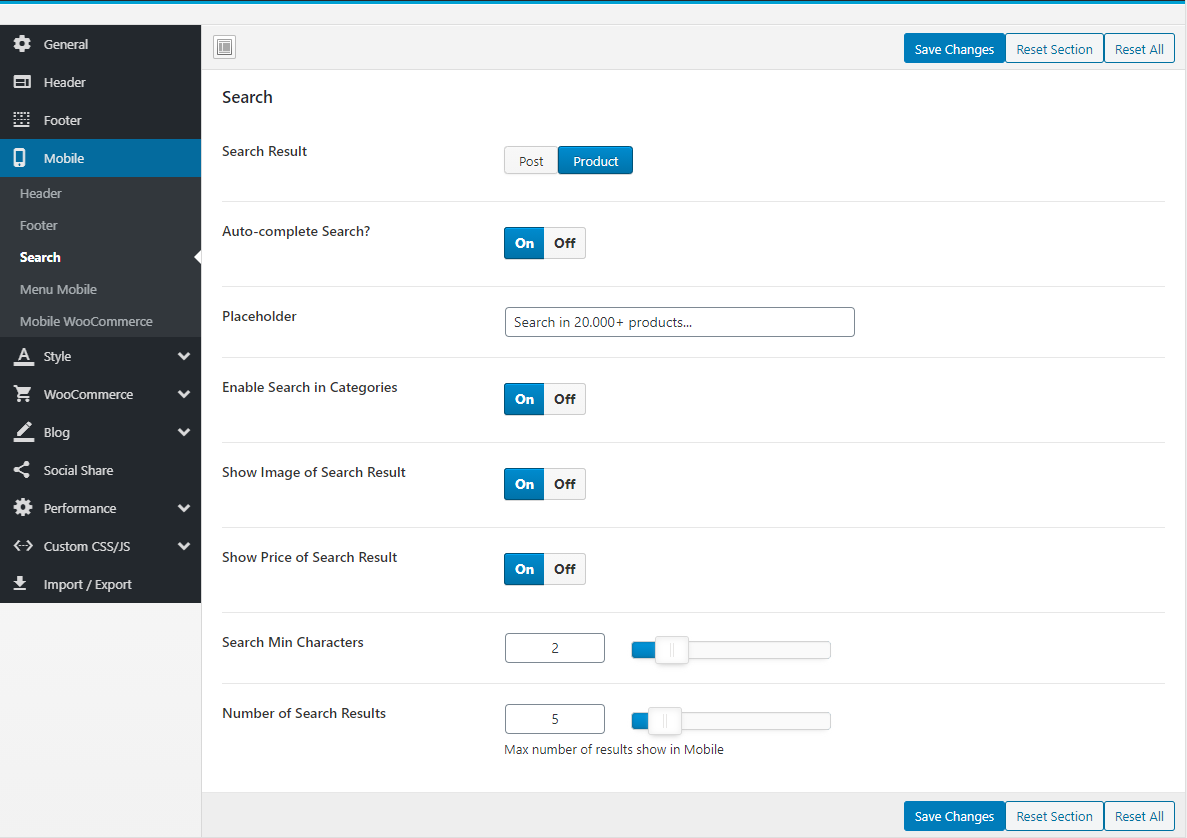Image resolution: width=1187 pixels, height=838 pixels.
Task: Turn off Show Price of Search Result
Action: pyautogui.click(x=565, y=569)
